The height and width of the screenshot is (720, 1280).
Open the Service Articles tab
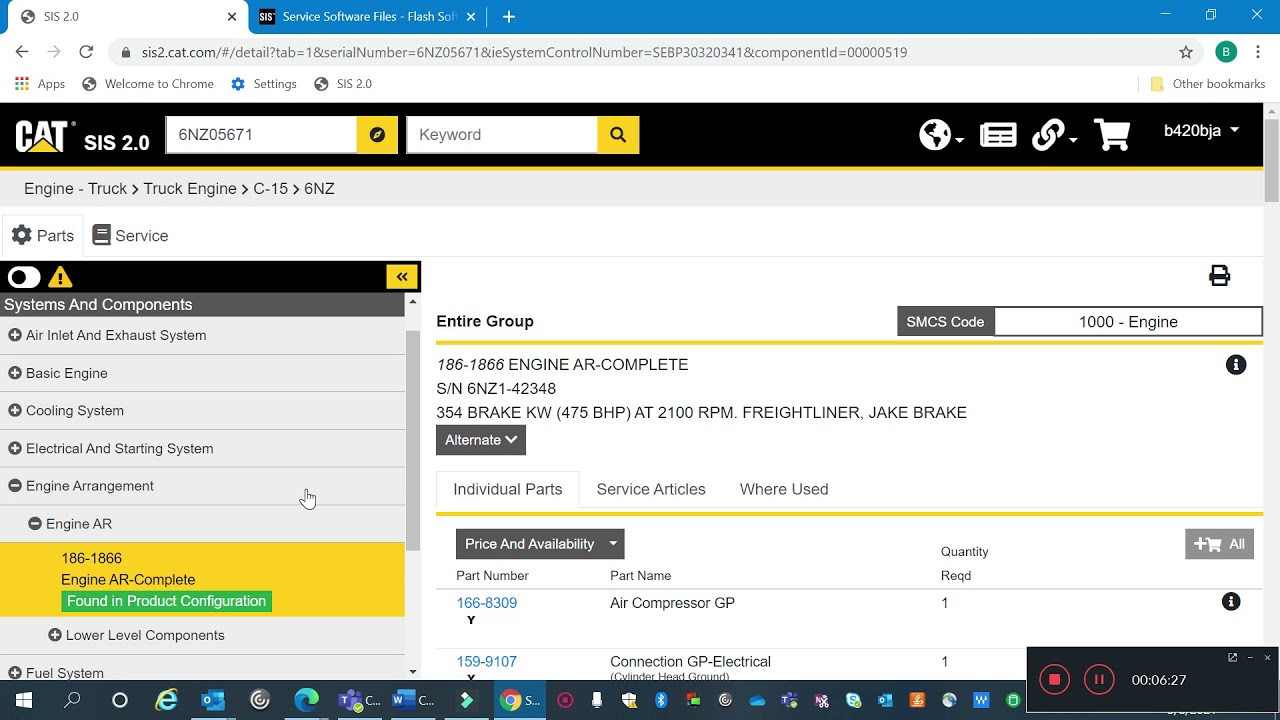[x=651, y=489]
